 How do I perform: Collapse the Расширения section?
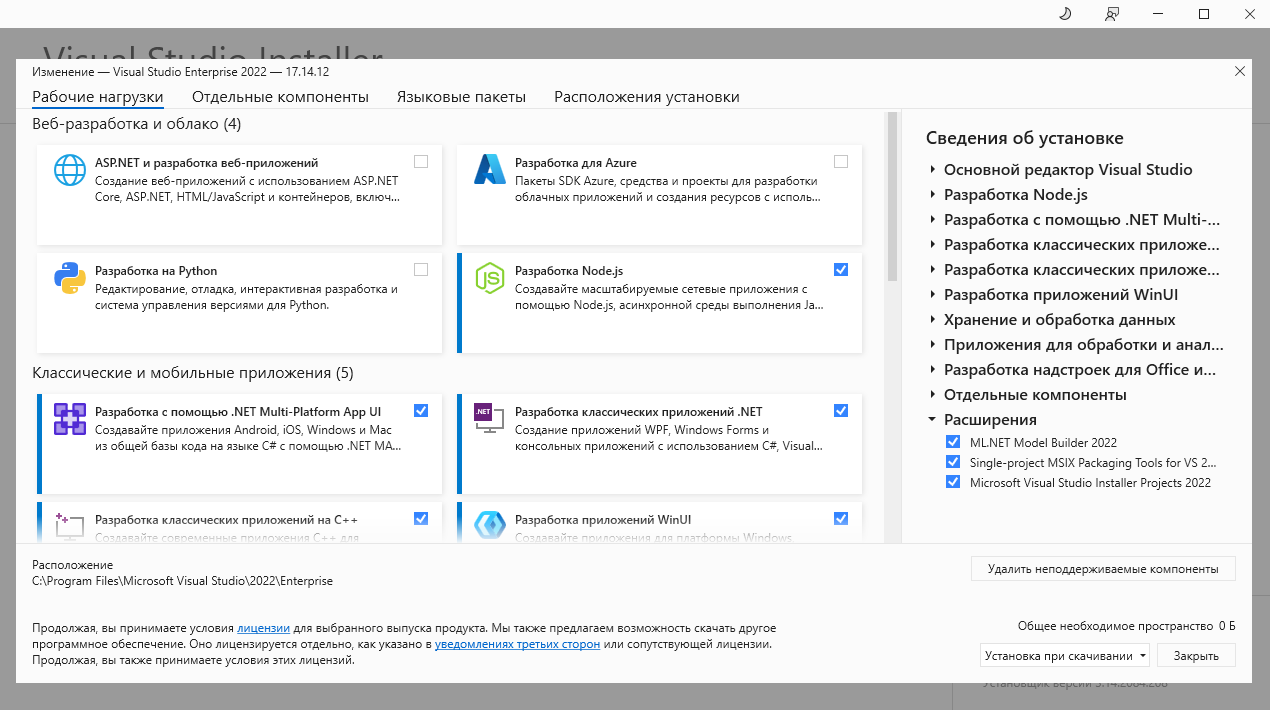click(932, 420)
